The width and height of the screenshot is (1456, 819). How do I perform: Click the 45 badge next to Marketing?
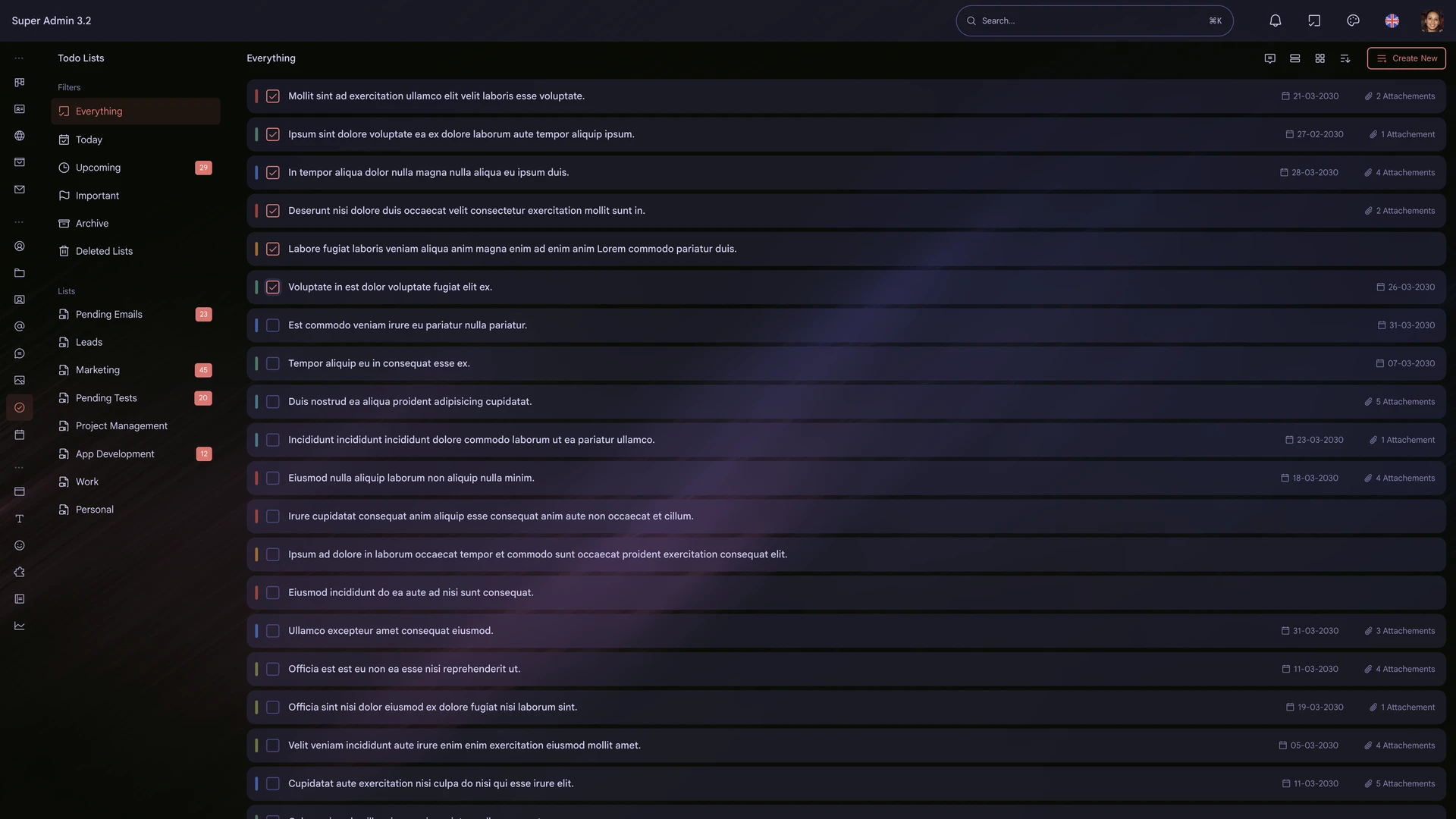(203, 370)
